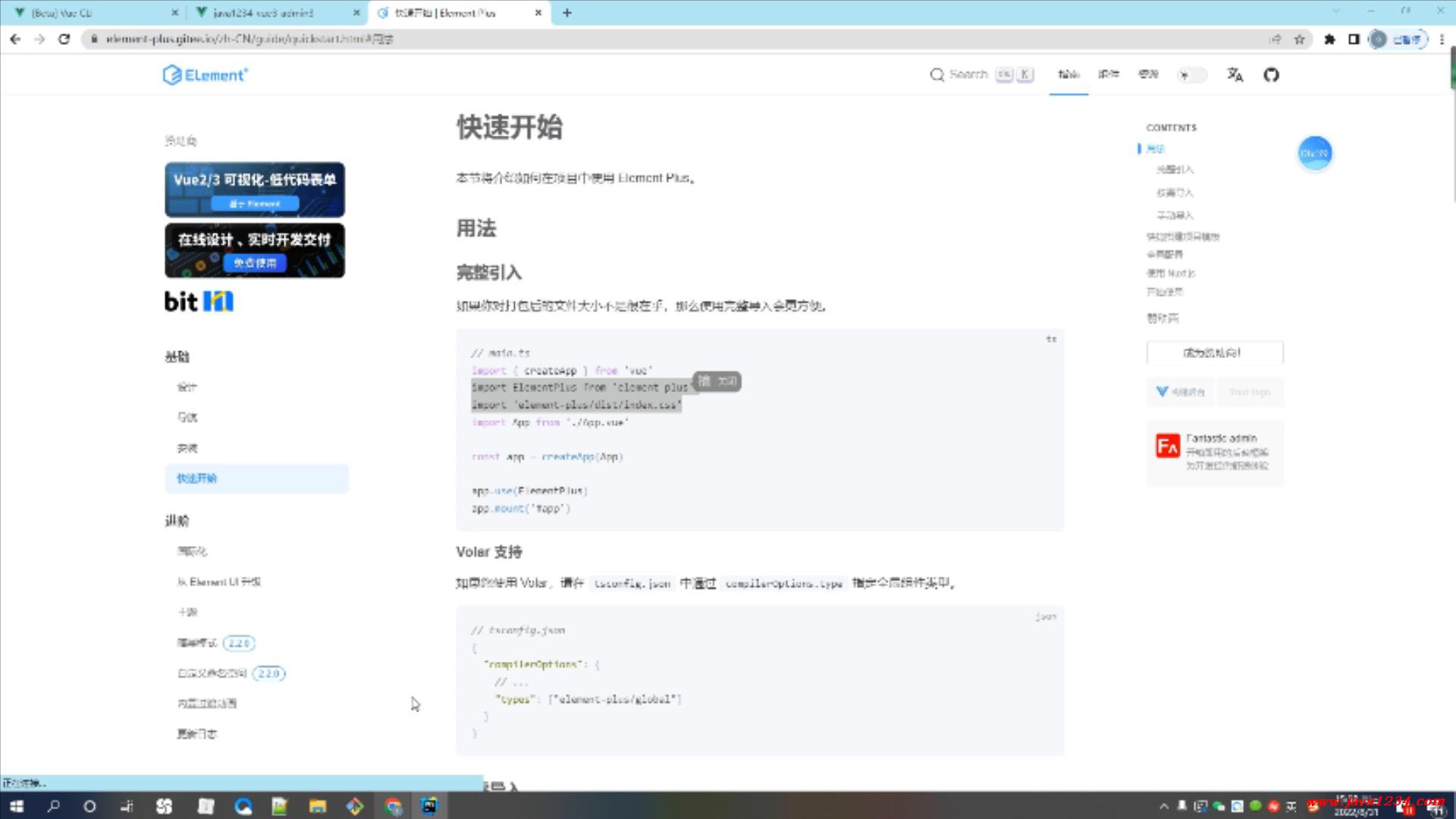Viewport: 1456px width, 819px height.
Task: Open the 设计 sidebar link
Action: [x=187, y=387]
